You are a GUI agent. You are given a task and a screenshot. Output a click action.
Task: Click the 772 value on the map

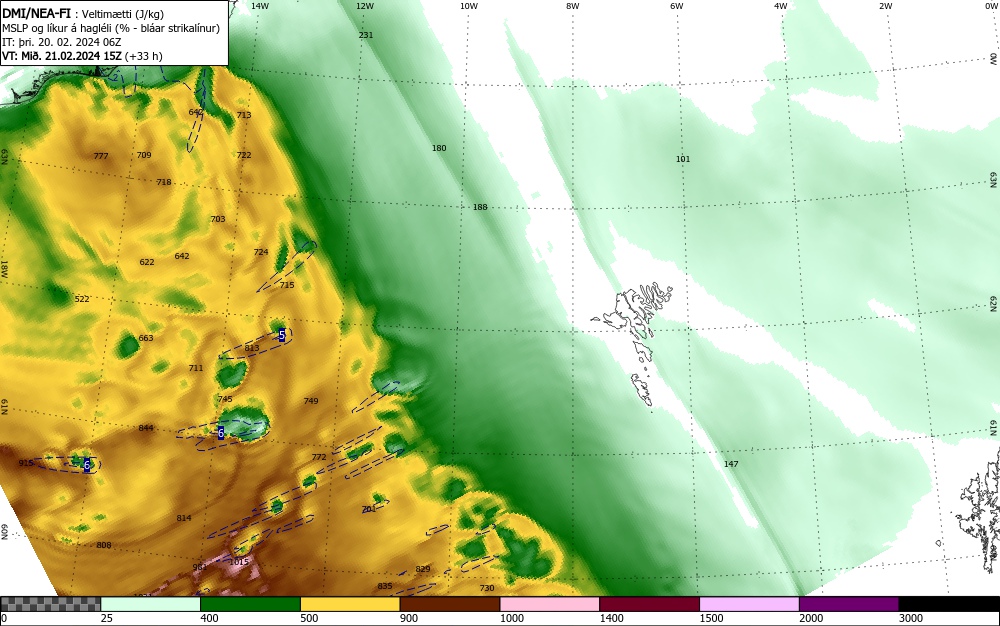pos(319,457)
